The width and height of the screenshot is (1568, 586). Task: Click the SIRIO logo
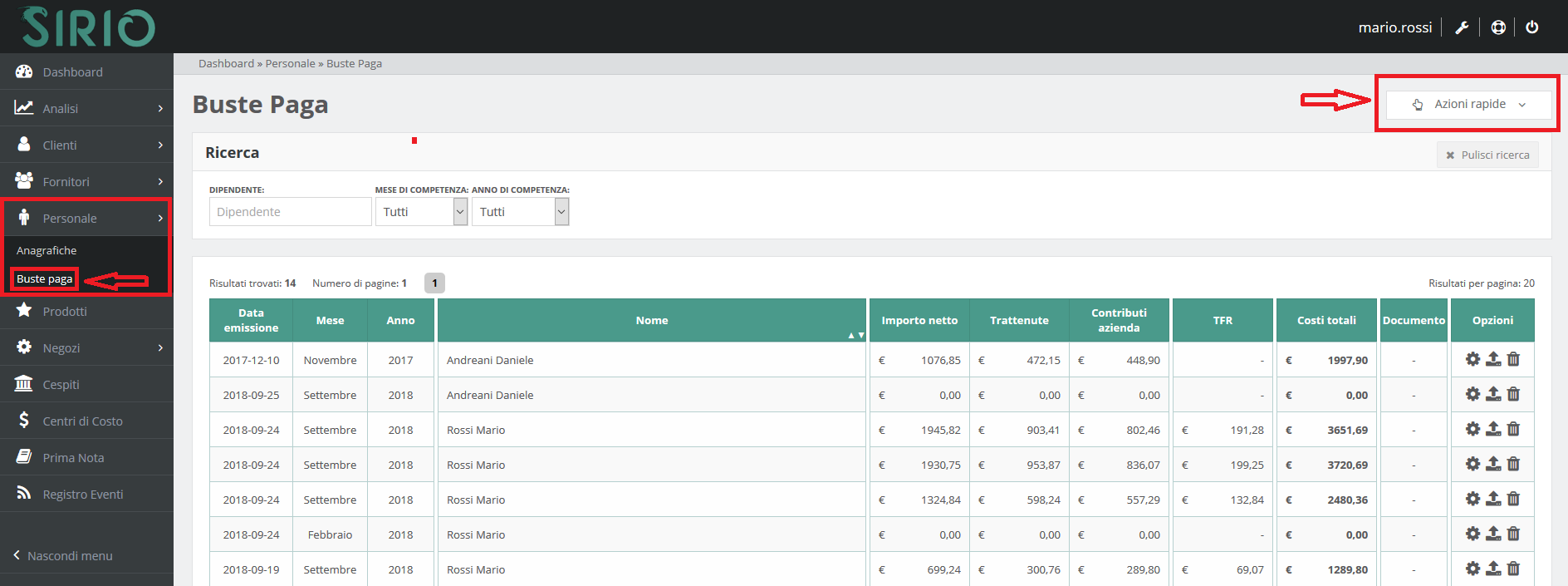[x=88, y=27]
